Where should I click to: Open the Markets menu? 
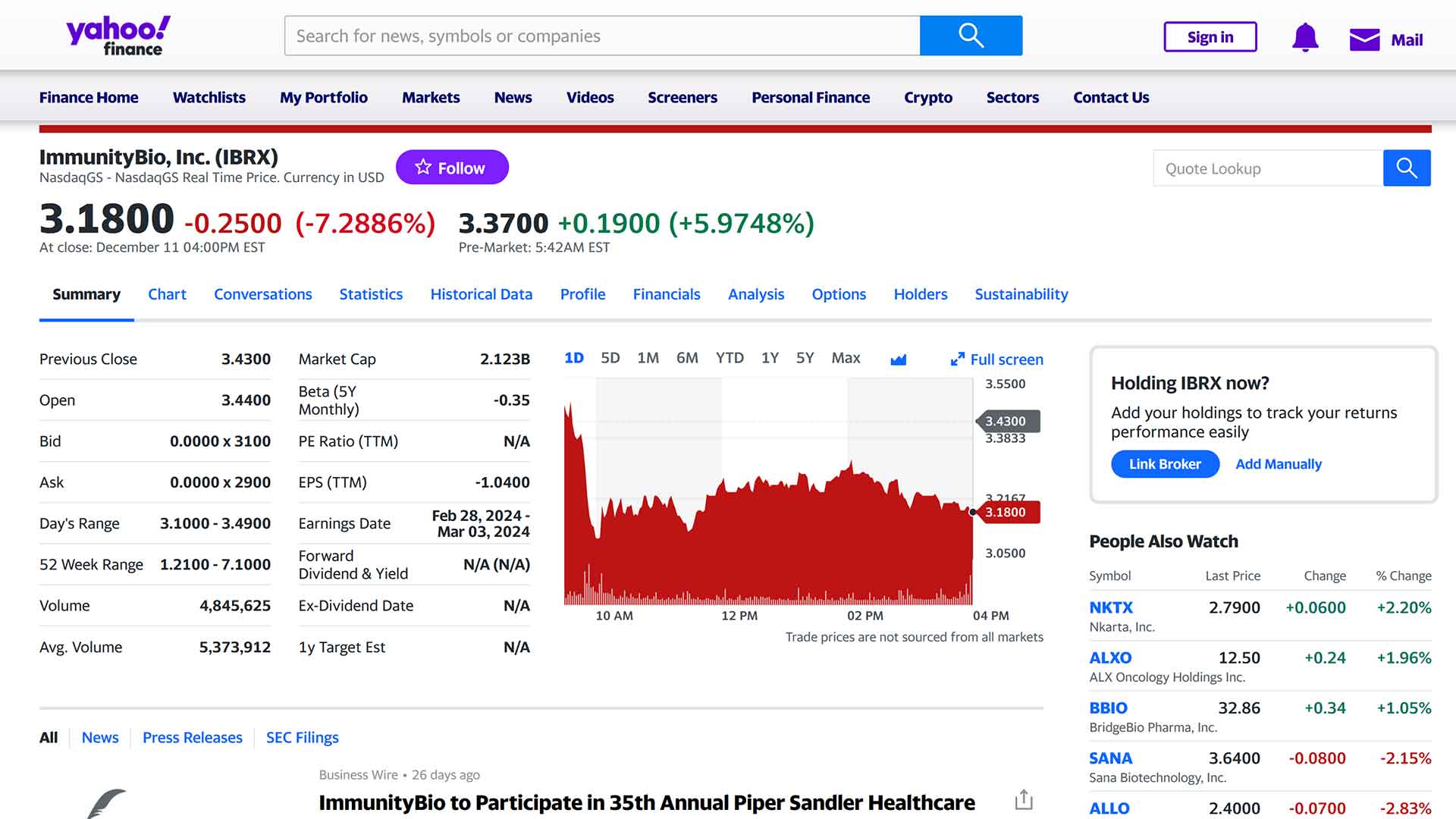(431, 97)
